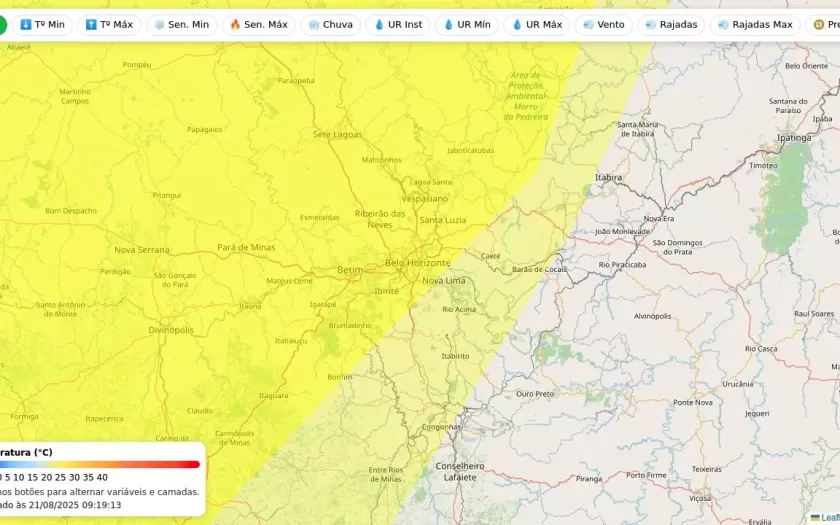Select the Tº Máx up-arrow layer button
Image resolution: width=840 pixels, height=525 pixels.
[109, 24]
